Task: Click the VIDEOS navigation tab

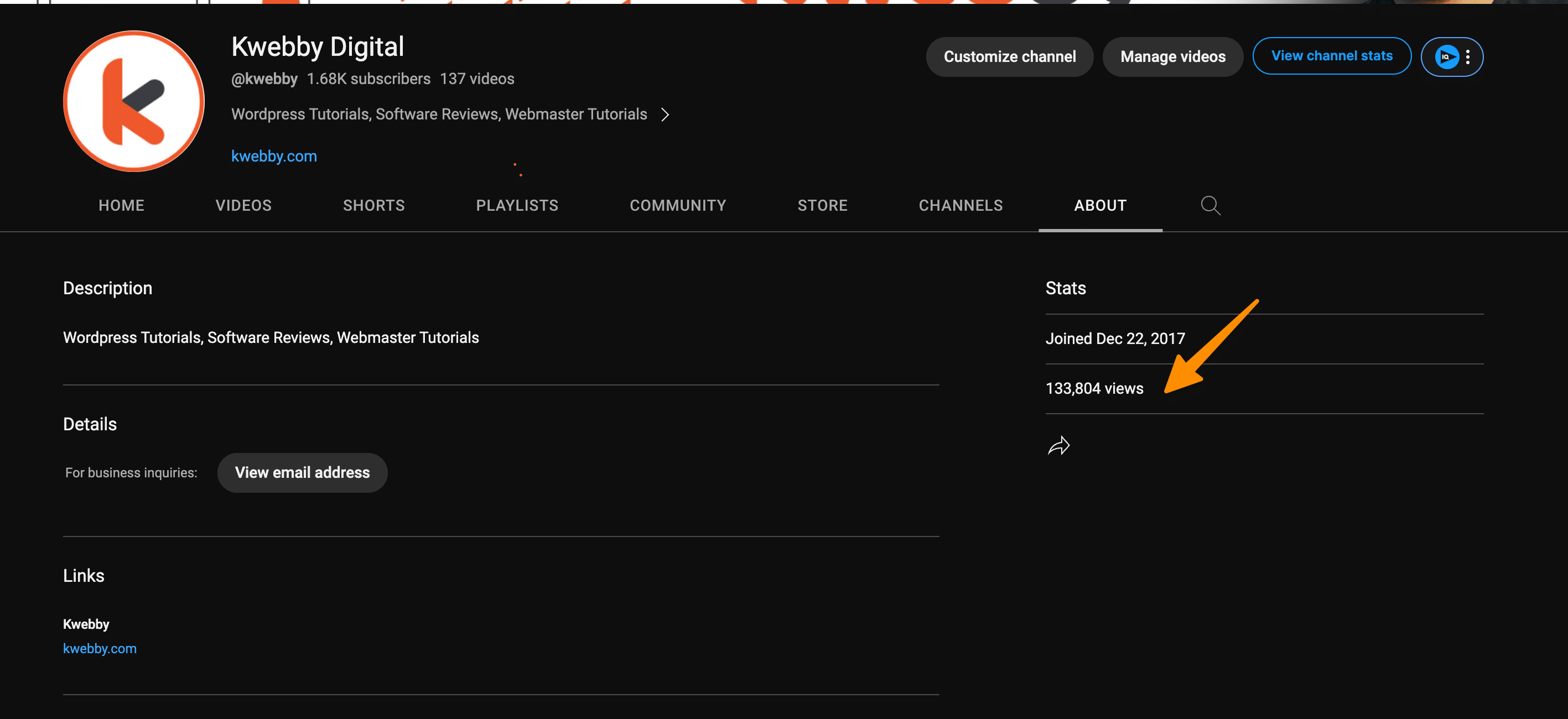Action: [244, 205]
